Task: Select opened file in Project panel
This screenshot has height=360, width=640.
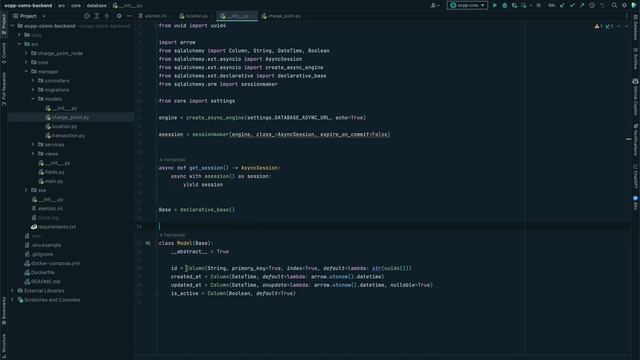Action: point(87,16)
